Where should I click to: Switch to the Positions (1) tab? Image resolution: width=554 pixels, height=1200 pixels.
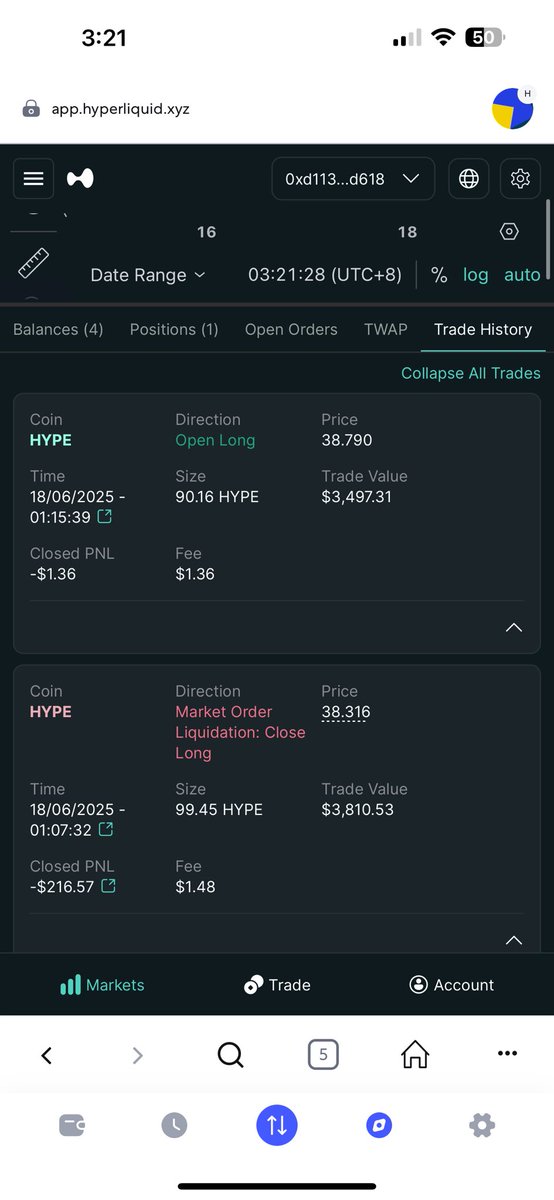tap(174, 329)
